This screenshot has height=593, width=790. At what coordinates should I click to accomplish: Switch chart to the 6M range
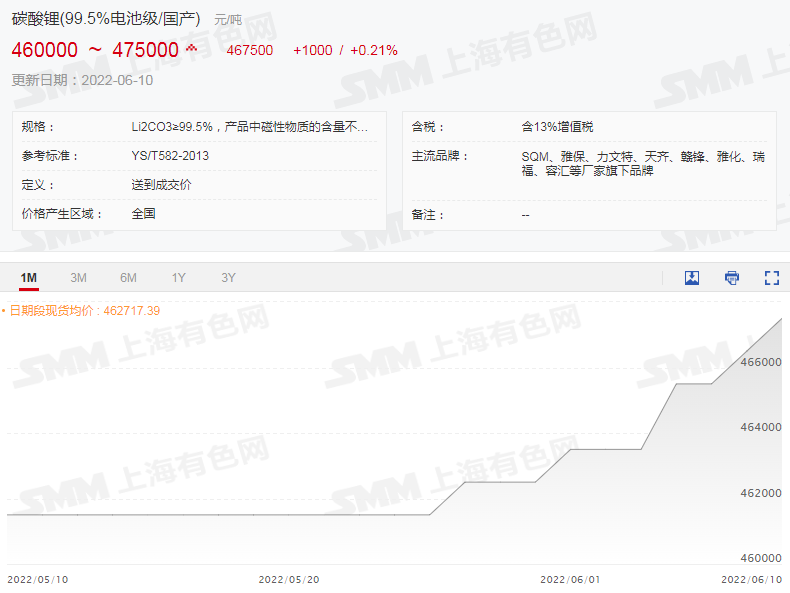(x=128, y=278)
